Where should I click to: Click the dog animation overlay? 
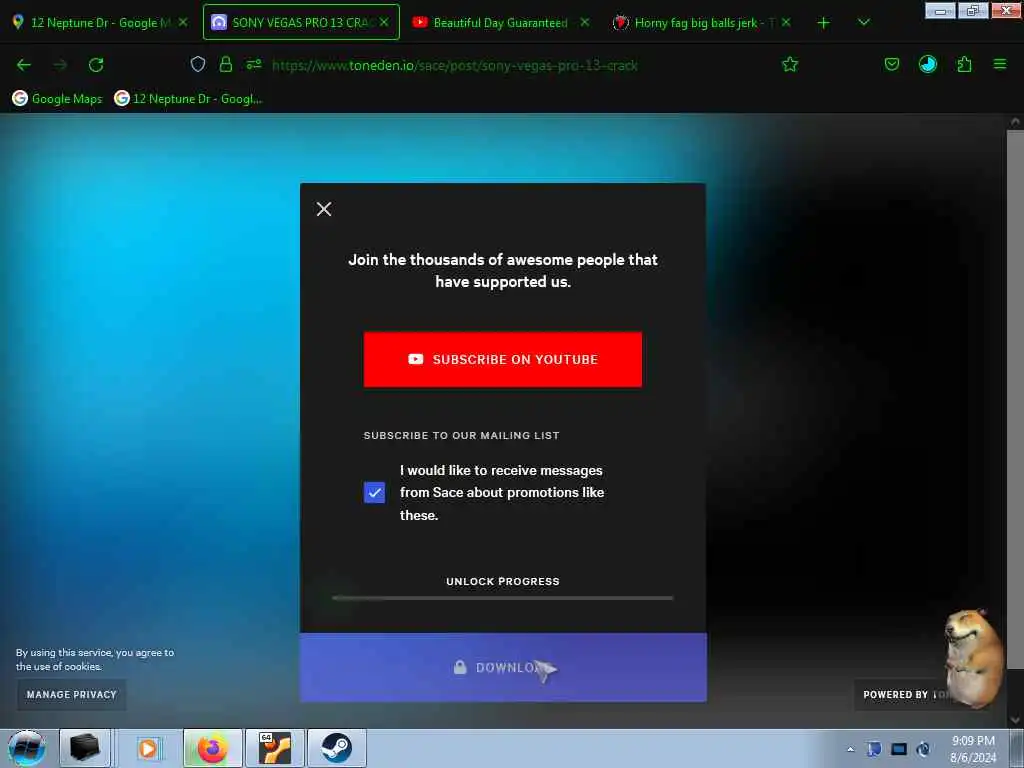coord(973,658)
